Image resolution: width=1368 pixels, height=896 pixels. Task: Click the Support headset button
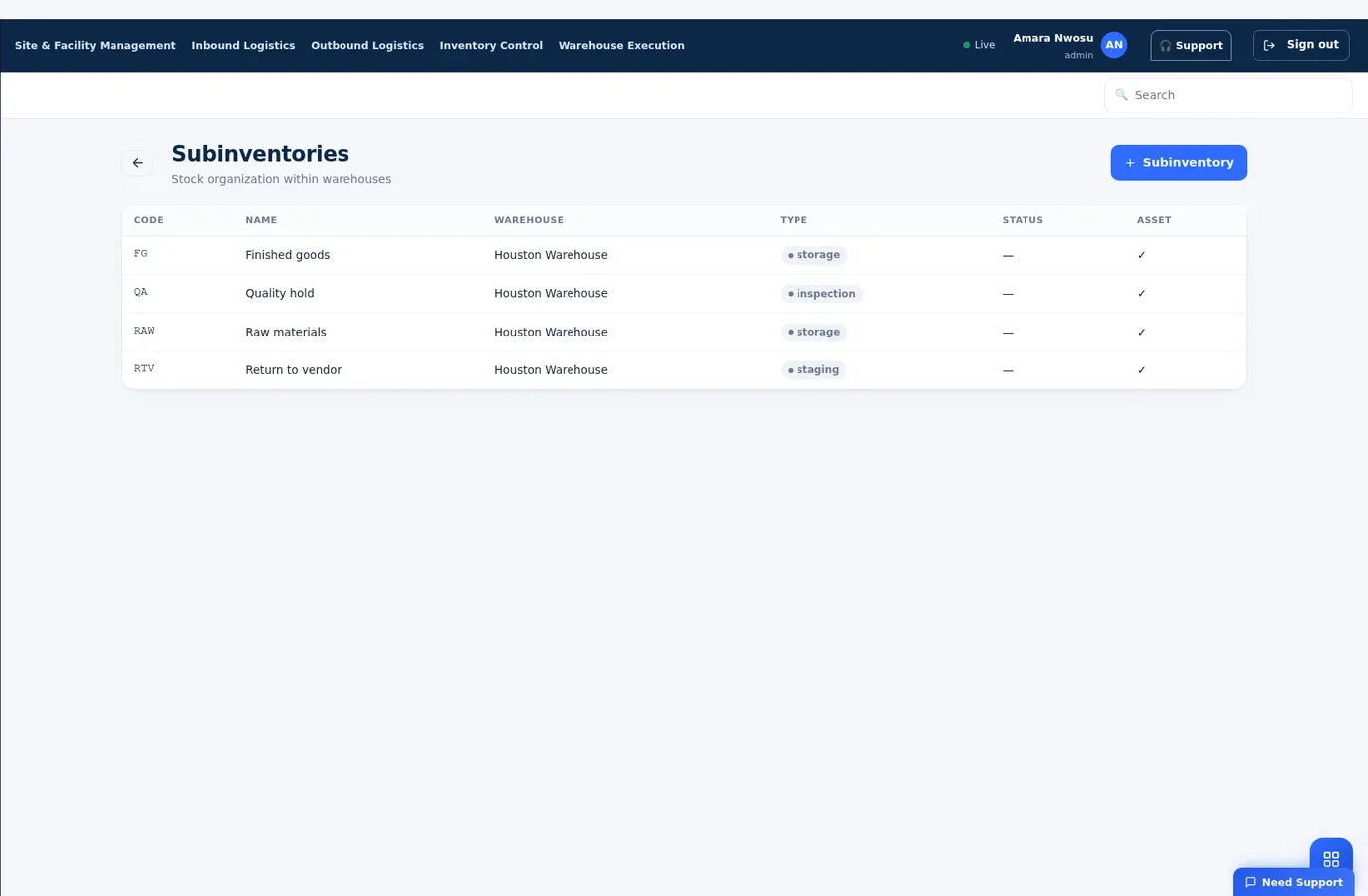tap(1191, 46)
